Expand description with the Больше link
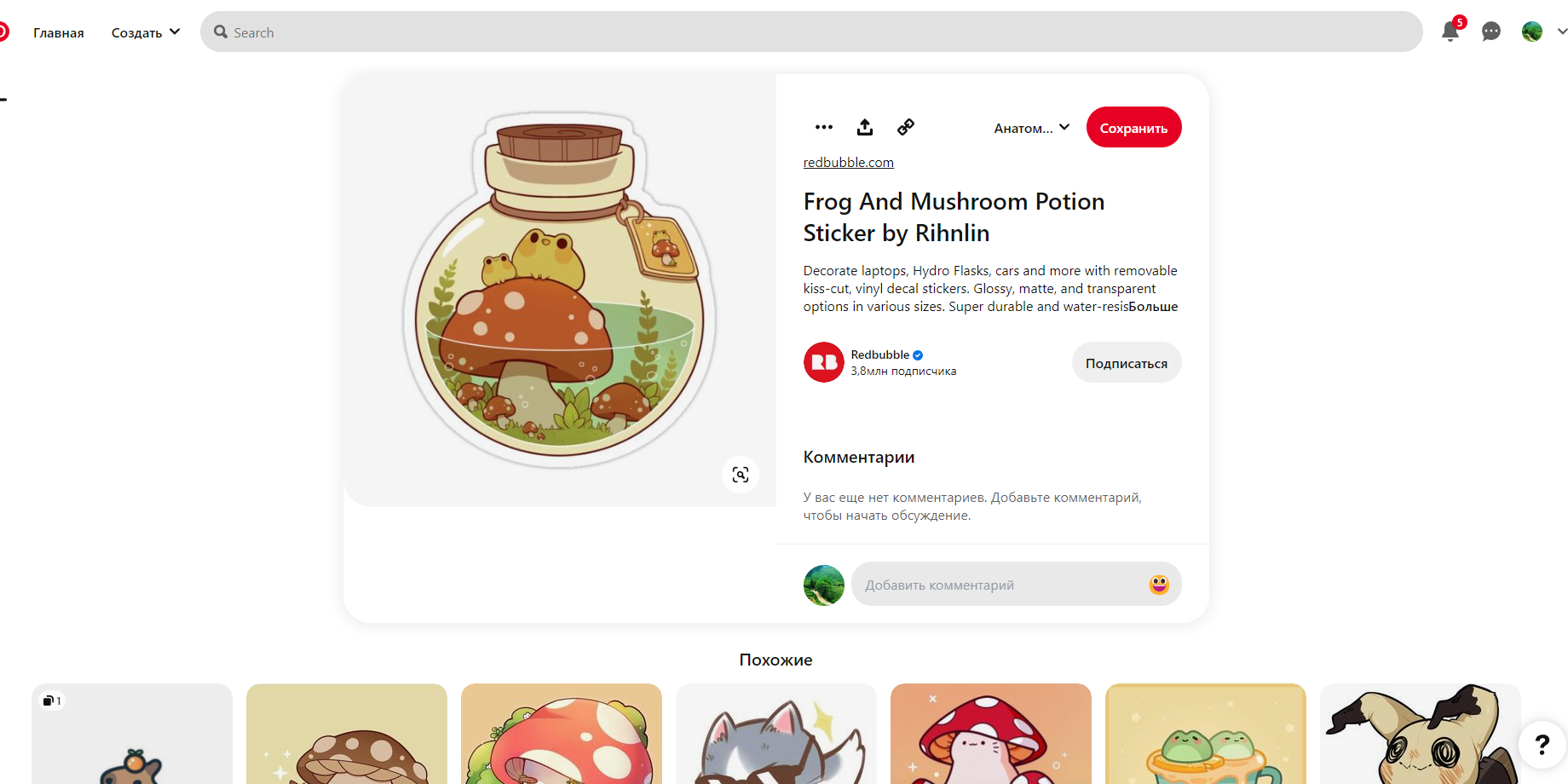The width and height of the screenshot is (1568, 784). [x=1153, y=307]
